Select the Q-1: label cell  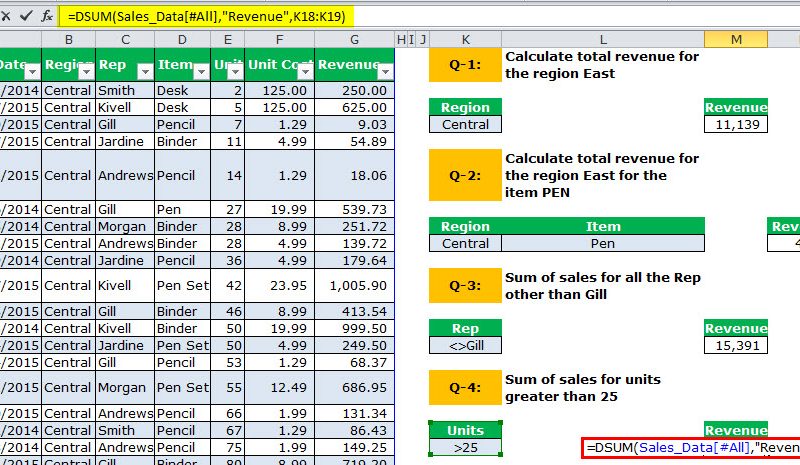pyautogui.click(x=465, y=65)
